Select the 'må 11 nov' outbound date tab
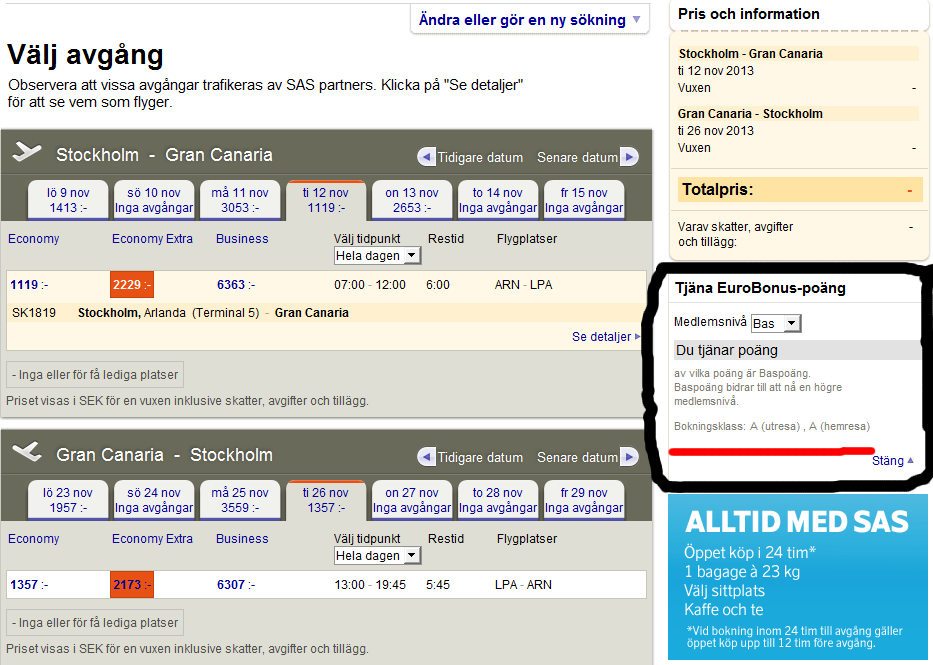Viewport: 933px width, 665px height. click(240, 200)
